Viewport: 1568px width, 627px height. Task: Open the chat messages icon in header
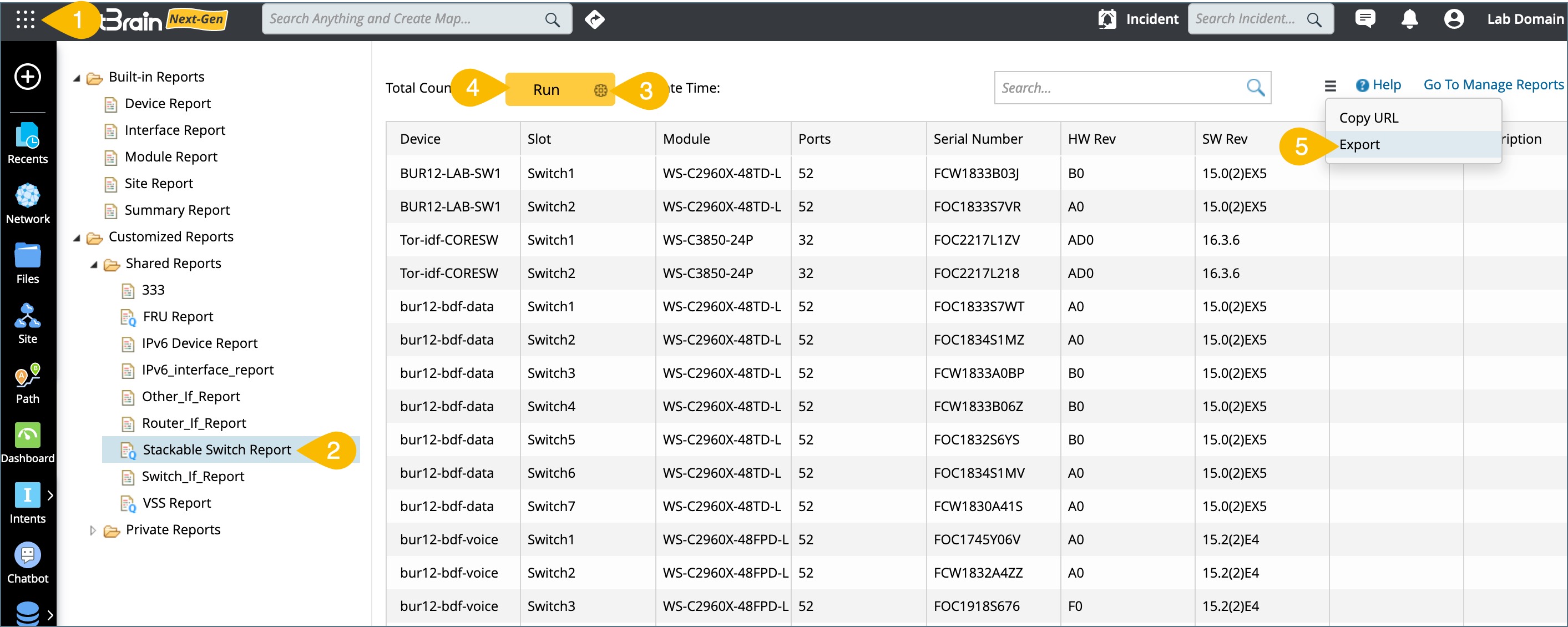(1365, 19)
